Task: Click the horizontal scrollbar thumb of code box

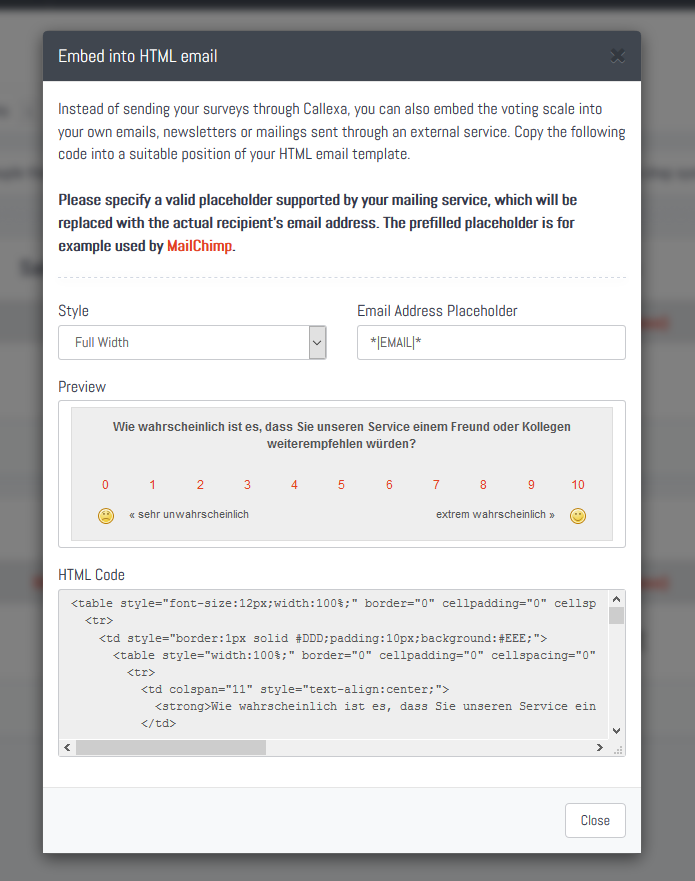Action: pyautogui.click(x=171, y=747)
